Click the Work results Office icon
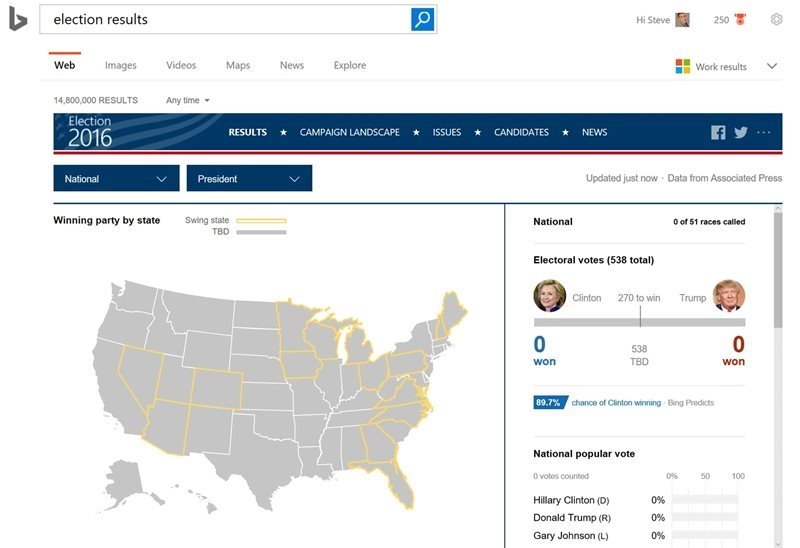Image resolution: width=800 pixels, height=548 pixels. (x=683, y=66)
